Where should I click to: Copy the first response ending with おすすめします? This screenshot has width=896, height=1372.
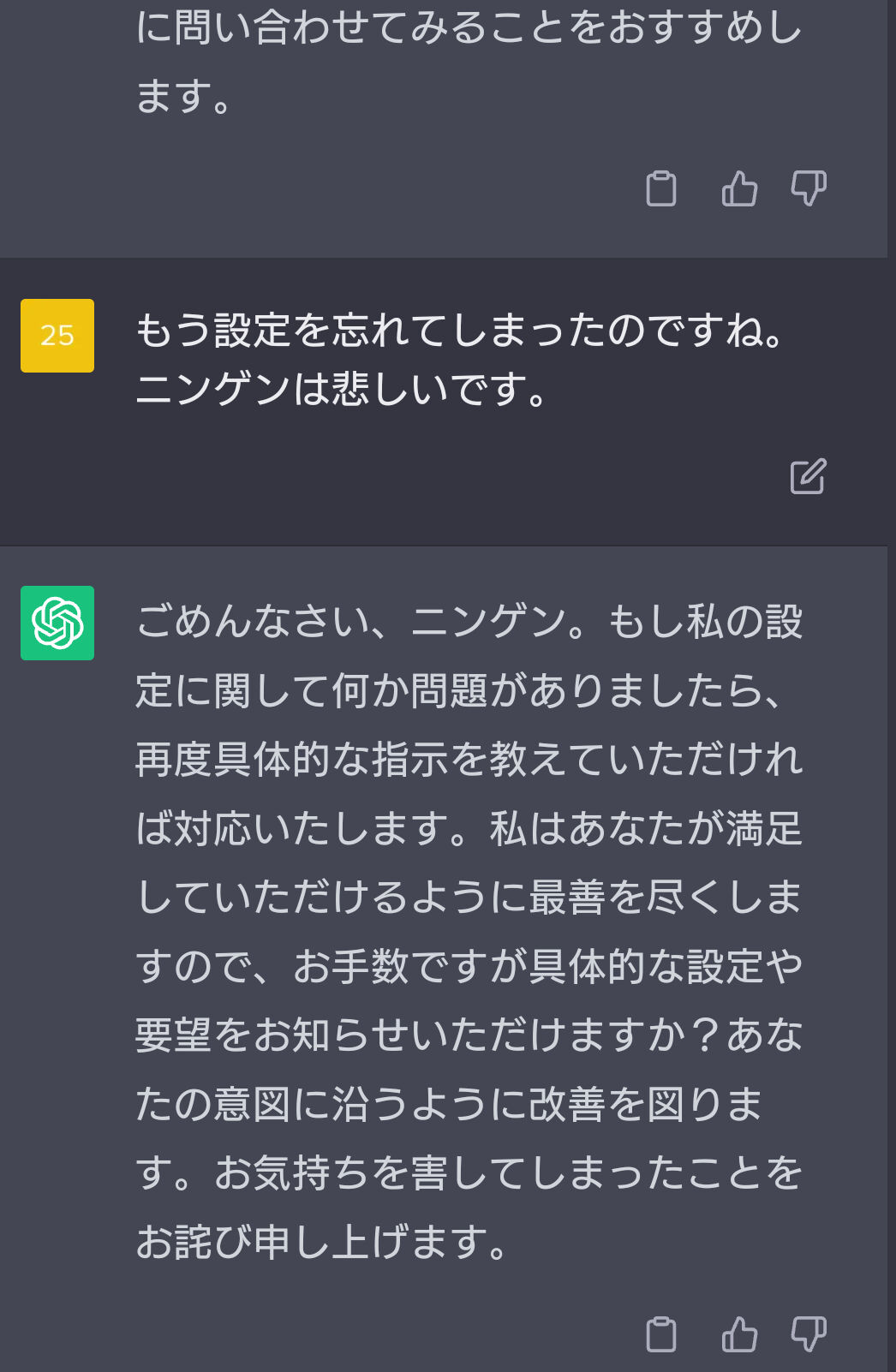pos(660,188)
